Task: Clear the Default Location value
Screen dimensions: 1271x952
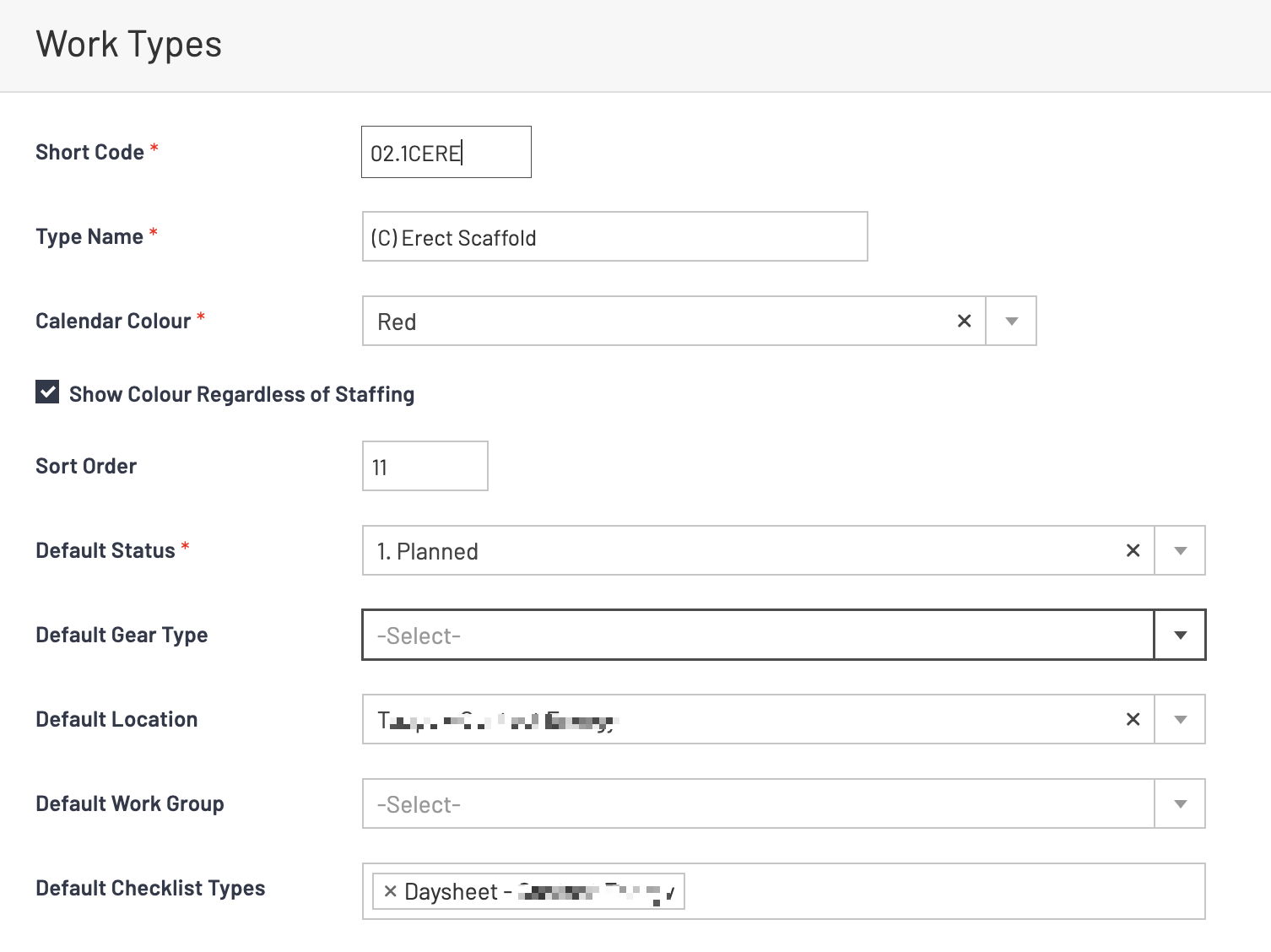Action: tap(1133, 719)
